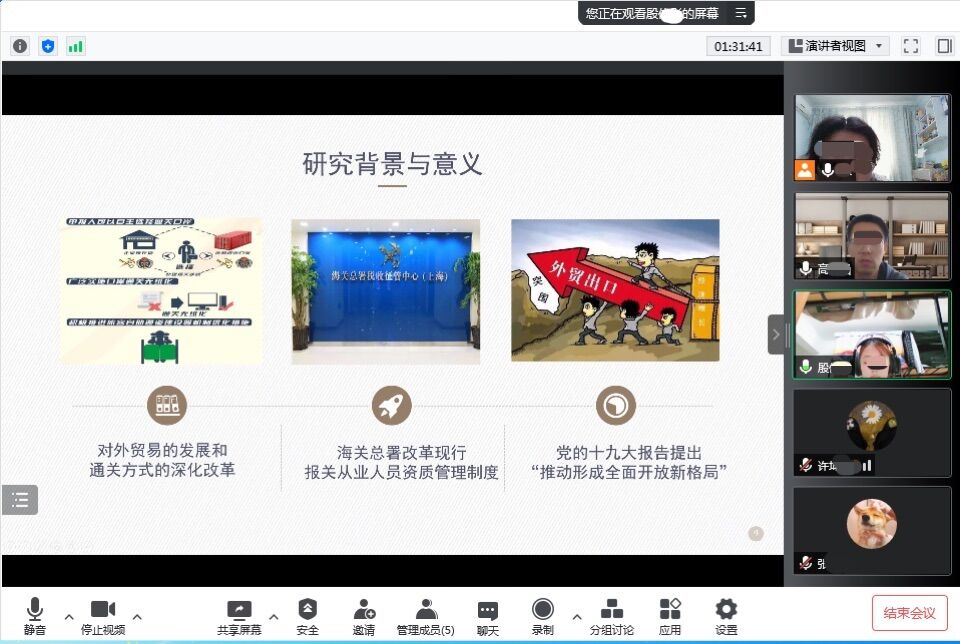
Task: Click the 结束会议 end meeting button
Action: click(909, 613)
